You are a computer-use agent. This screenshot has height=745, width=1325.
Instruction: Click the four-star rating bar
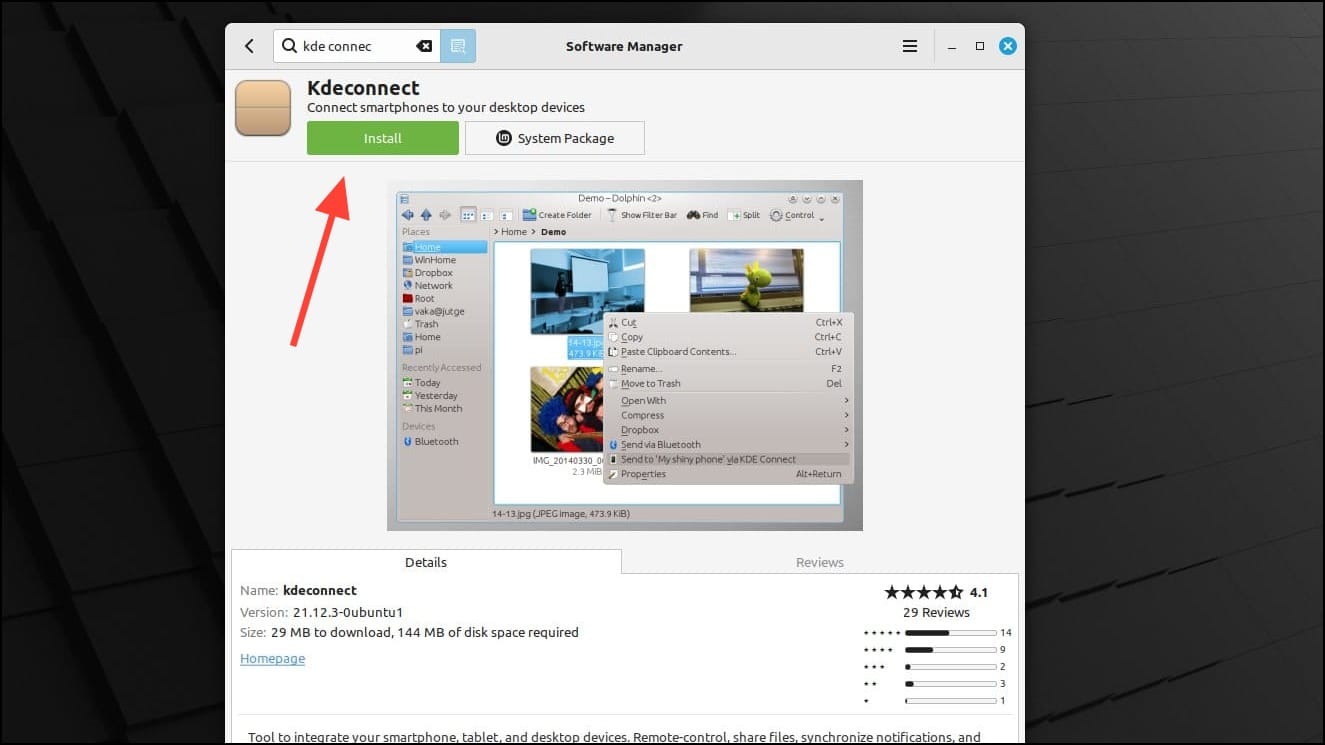pos(951,650)
